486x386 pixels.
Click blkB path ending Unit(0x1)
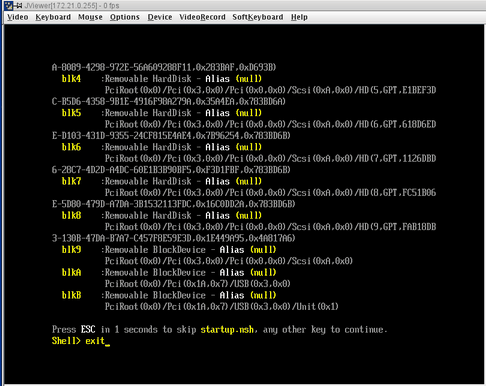click(222, 307)
